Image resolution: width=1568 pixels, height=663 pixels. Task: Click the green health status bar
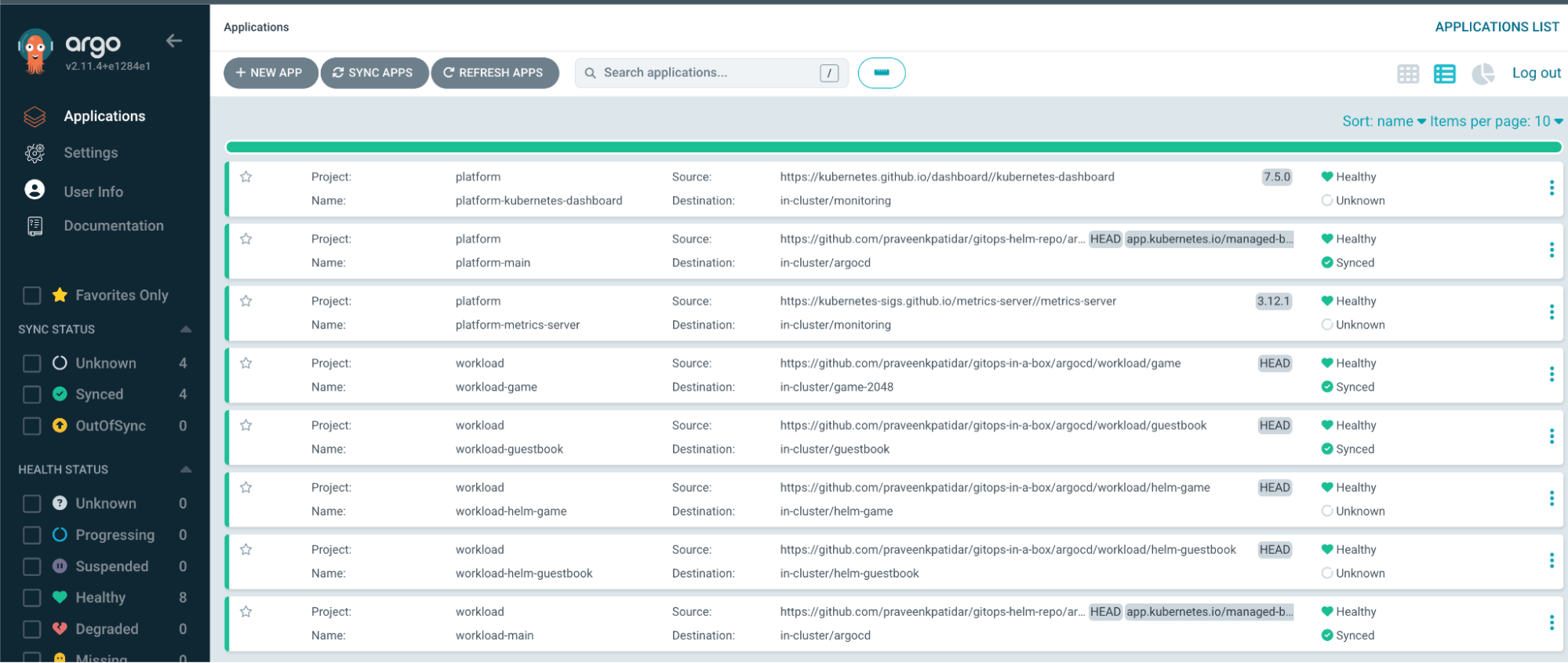click(x=893, y=147)
